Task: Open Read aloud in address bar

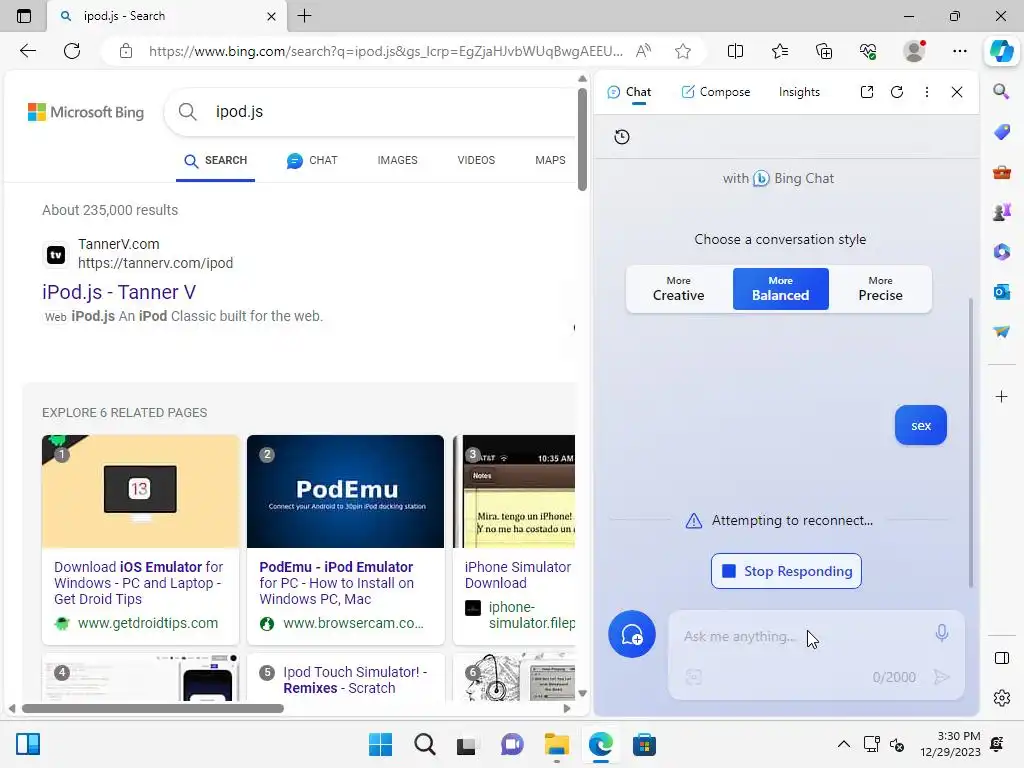Action: 643,51
